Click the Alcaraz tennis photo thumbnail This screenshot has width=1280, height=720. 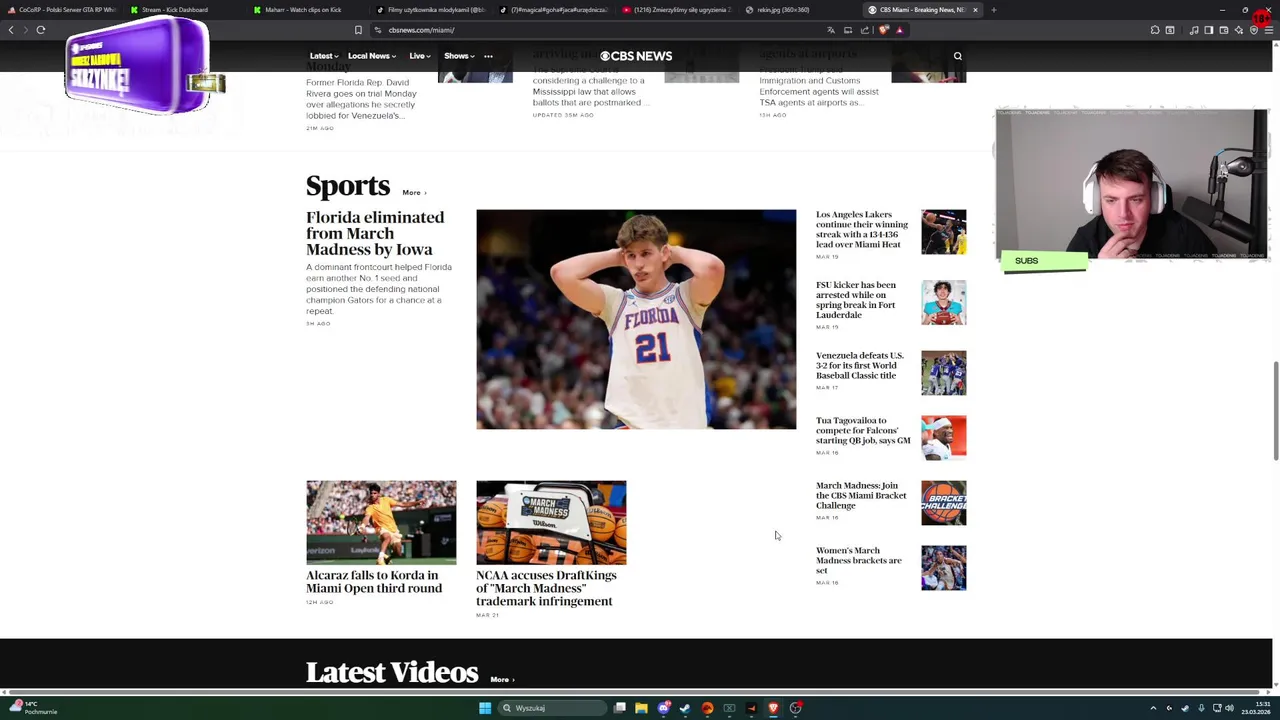(x=381, y=522)
